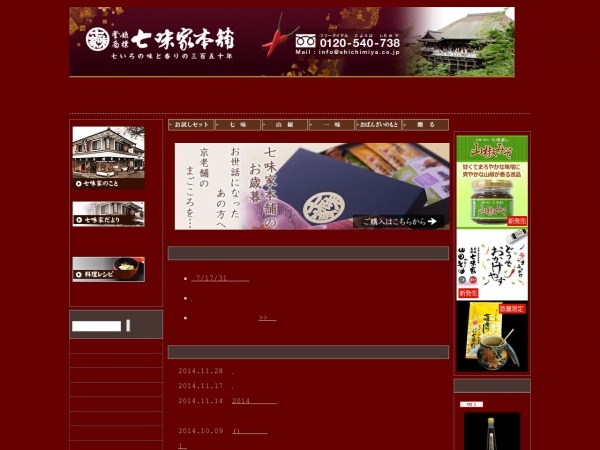600x450 pixels.
Task: Open the お試しセット menu tab
Action: click(x=191, y=125)
